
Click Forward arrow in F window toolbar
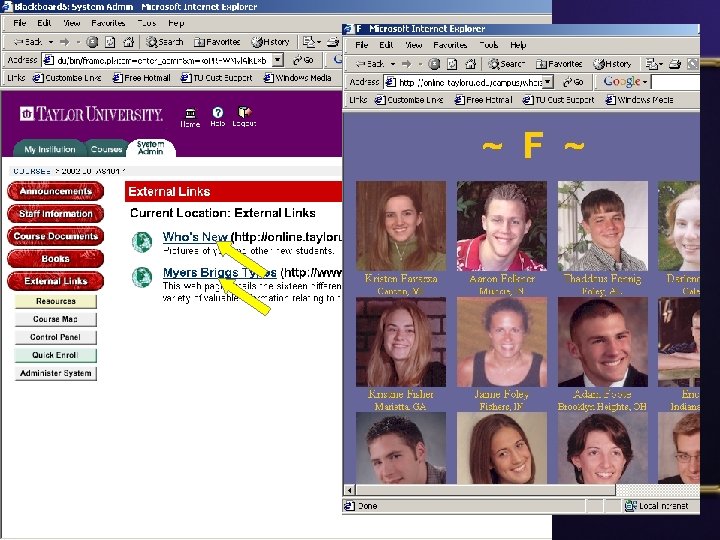tap(406, 64)
